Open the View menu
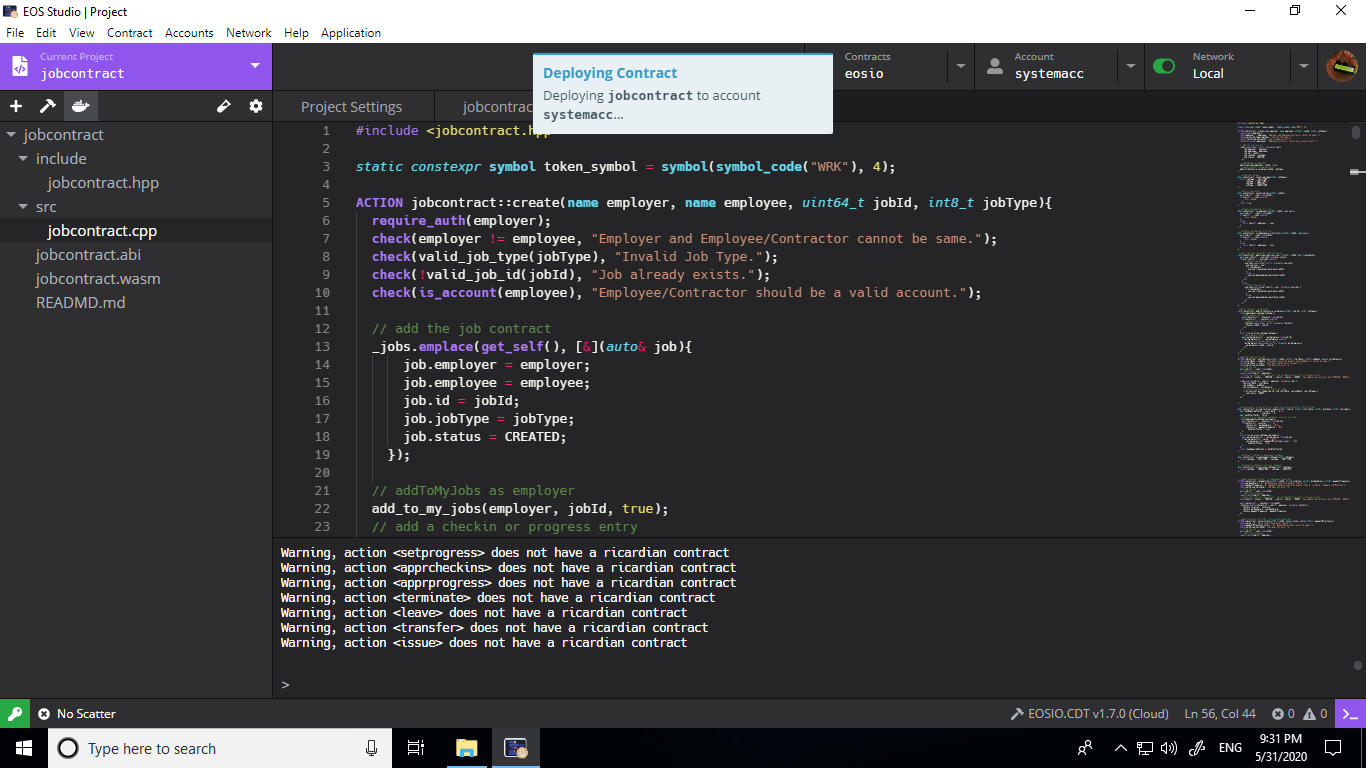Viewport: 1366px width, 768px height. pos(82,33)
